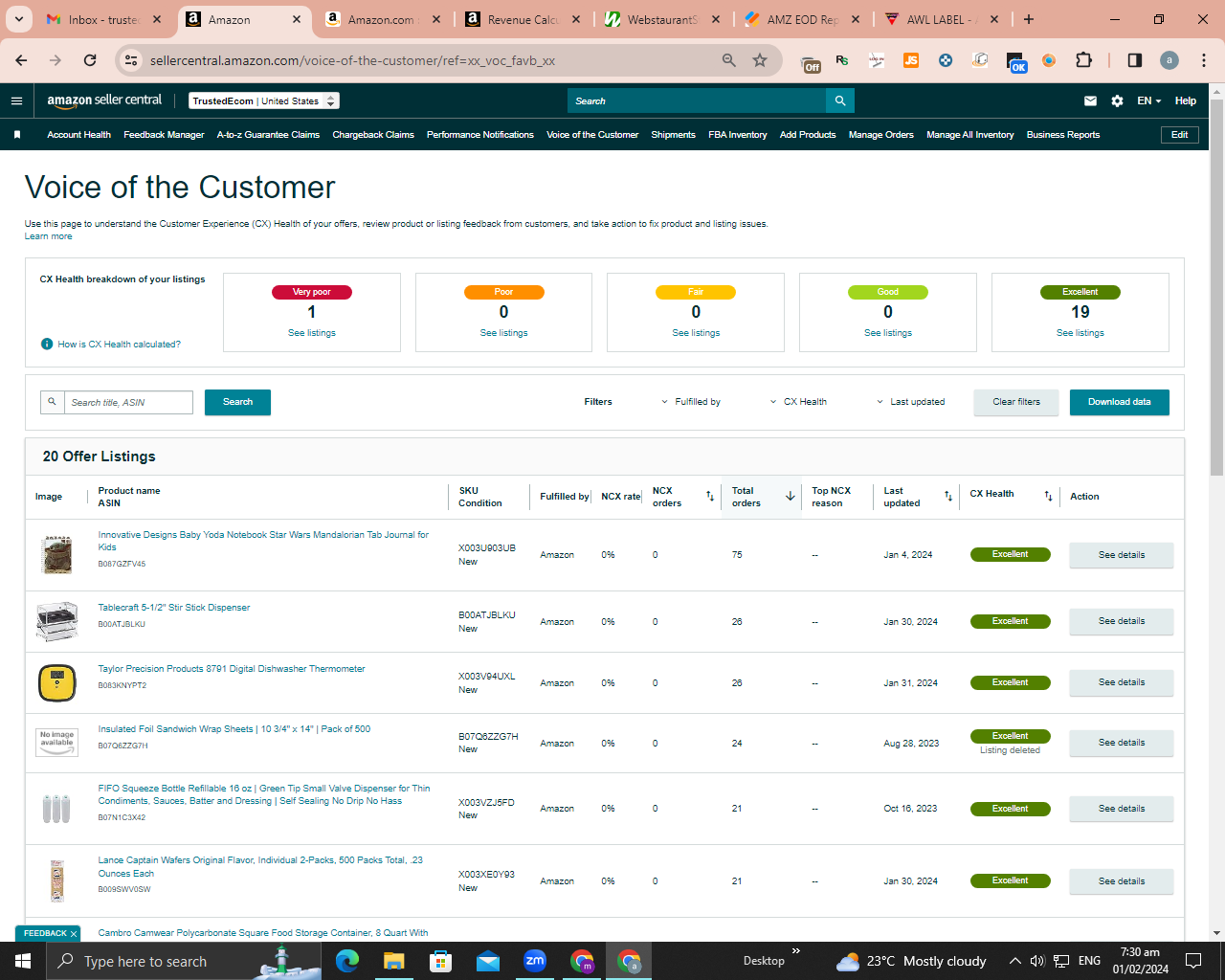Open the notification center icon
This screenshot has height=980, width=1225.
pyautogui.click(x=1193, y=961)
